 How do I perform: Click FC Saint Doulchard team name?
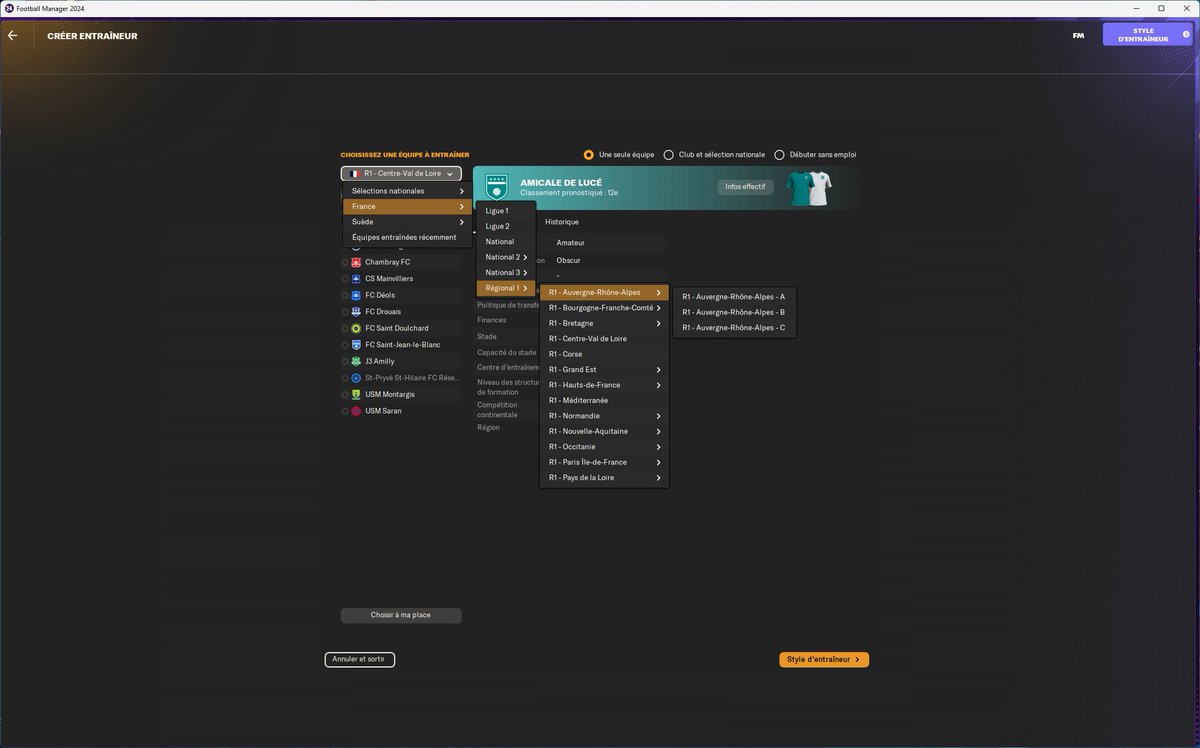click(x=397, y=328)
